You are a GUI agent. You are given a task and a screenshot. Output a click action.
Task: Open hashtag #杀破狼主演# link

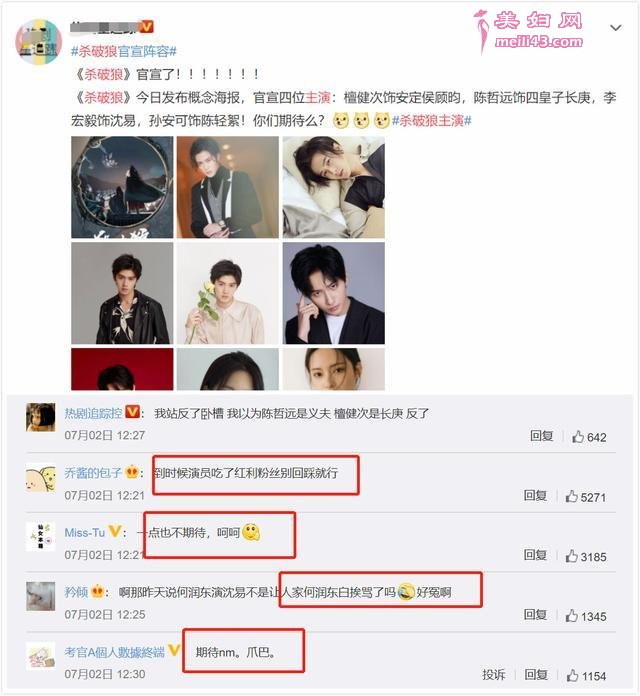click(431, 121)
